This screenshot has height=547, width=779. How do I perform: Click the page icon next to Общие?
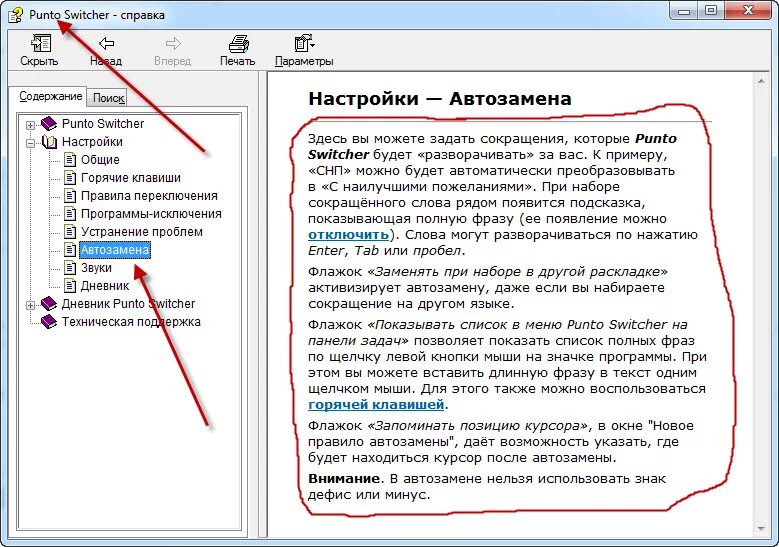(70, 159)
